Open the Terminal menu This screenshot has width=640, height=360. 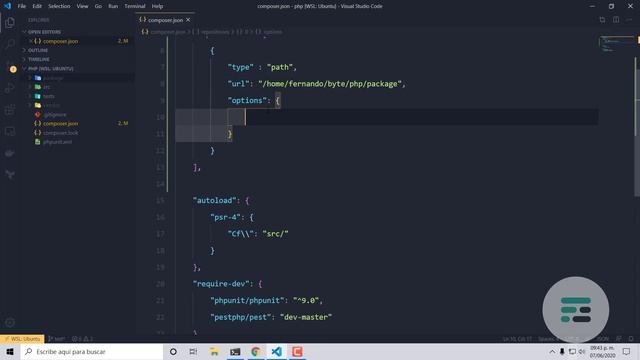pyautogui.click(x=135, y=6)
